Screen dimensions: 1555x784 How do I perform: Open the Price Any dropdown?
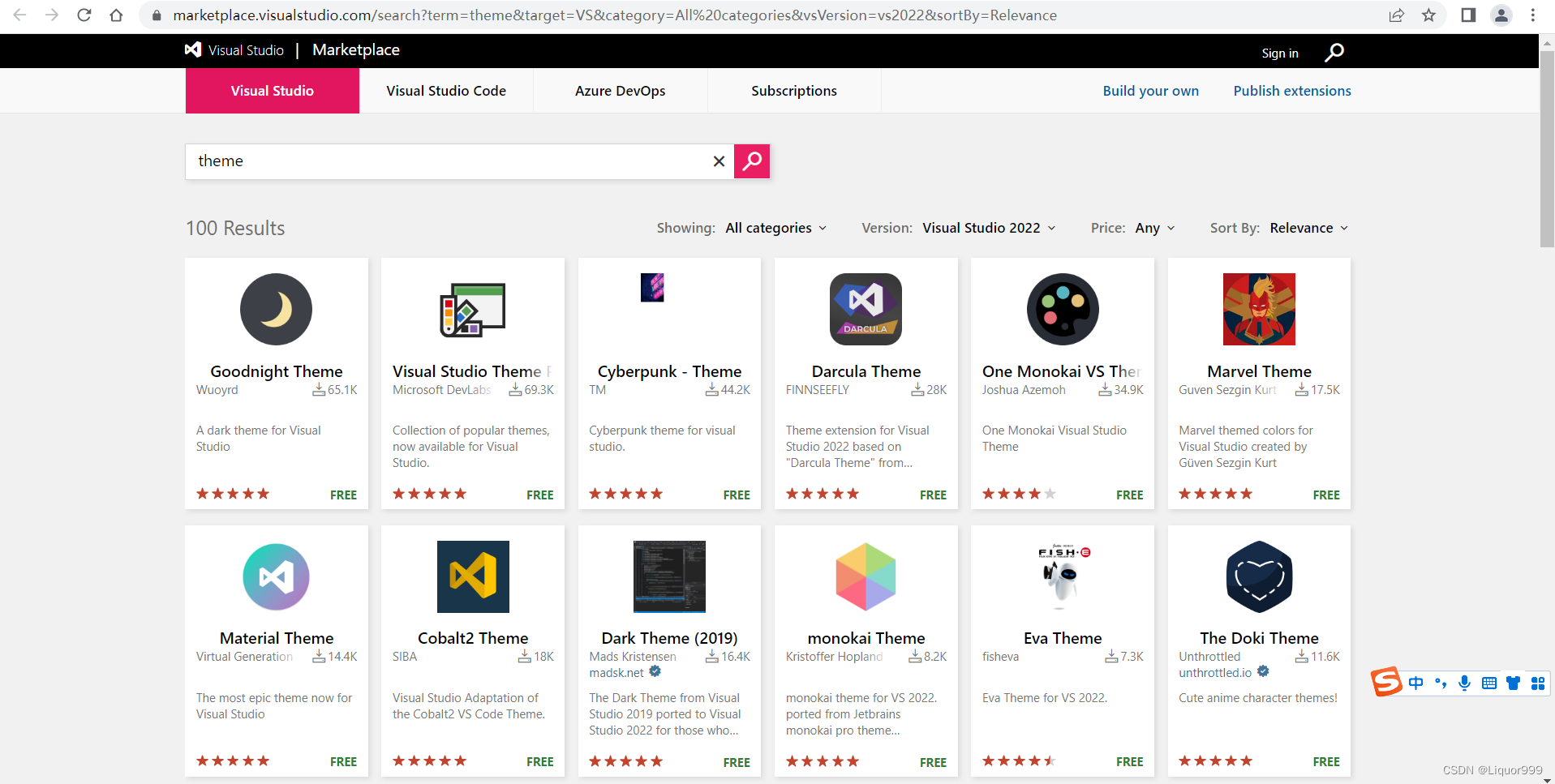[1155, 228]
